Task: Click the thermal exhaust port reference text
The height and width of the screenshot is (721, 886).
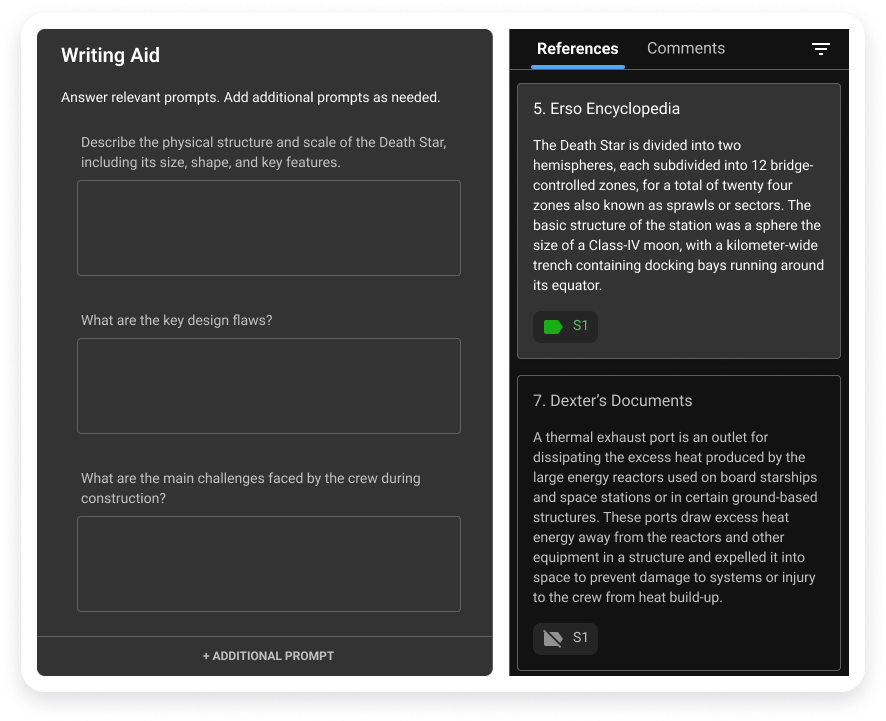Action: [675, 517]
